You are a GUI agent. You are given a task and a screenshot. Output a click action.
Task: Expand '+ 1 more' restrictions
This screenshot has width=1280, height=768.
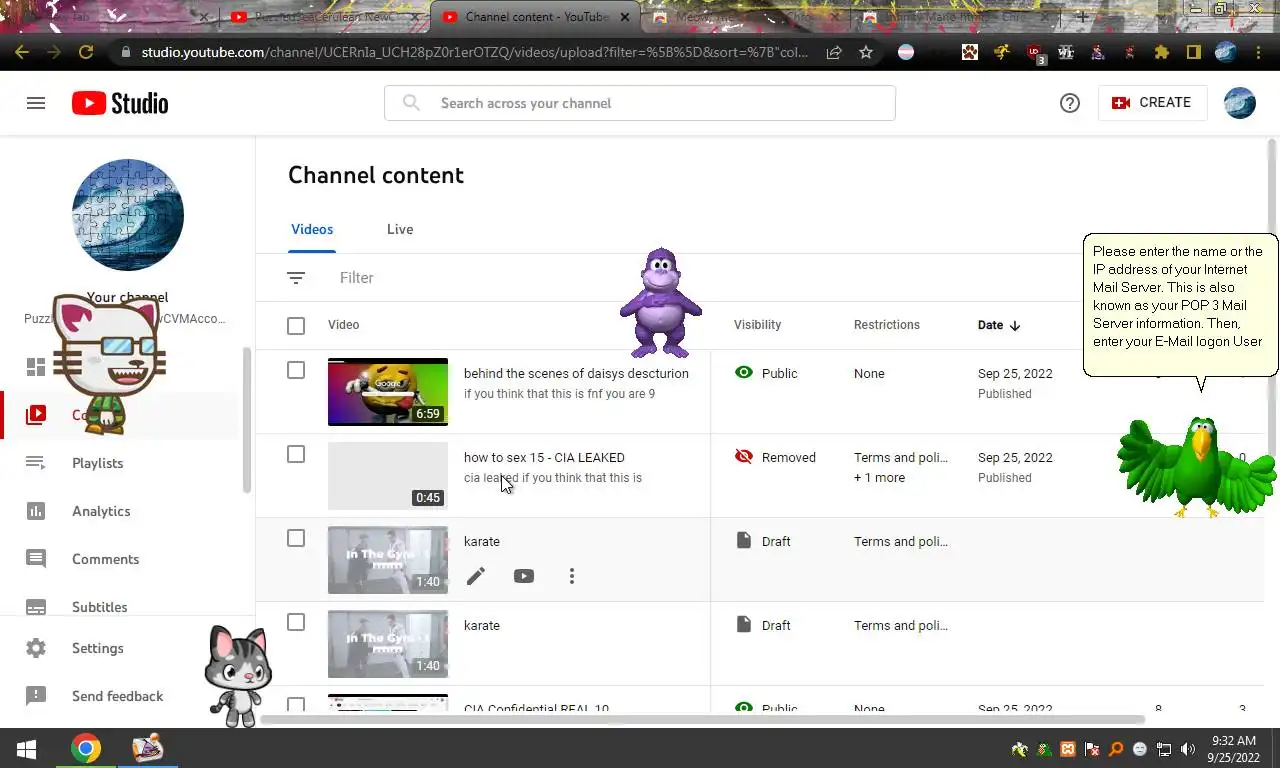(879, 478)
